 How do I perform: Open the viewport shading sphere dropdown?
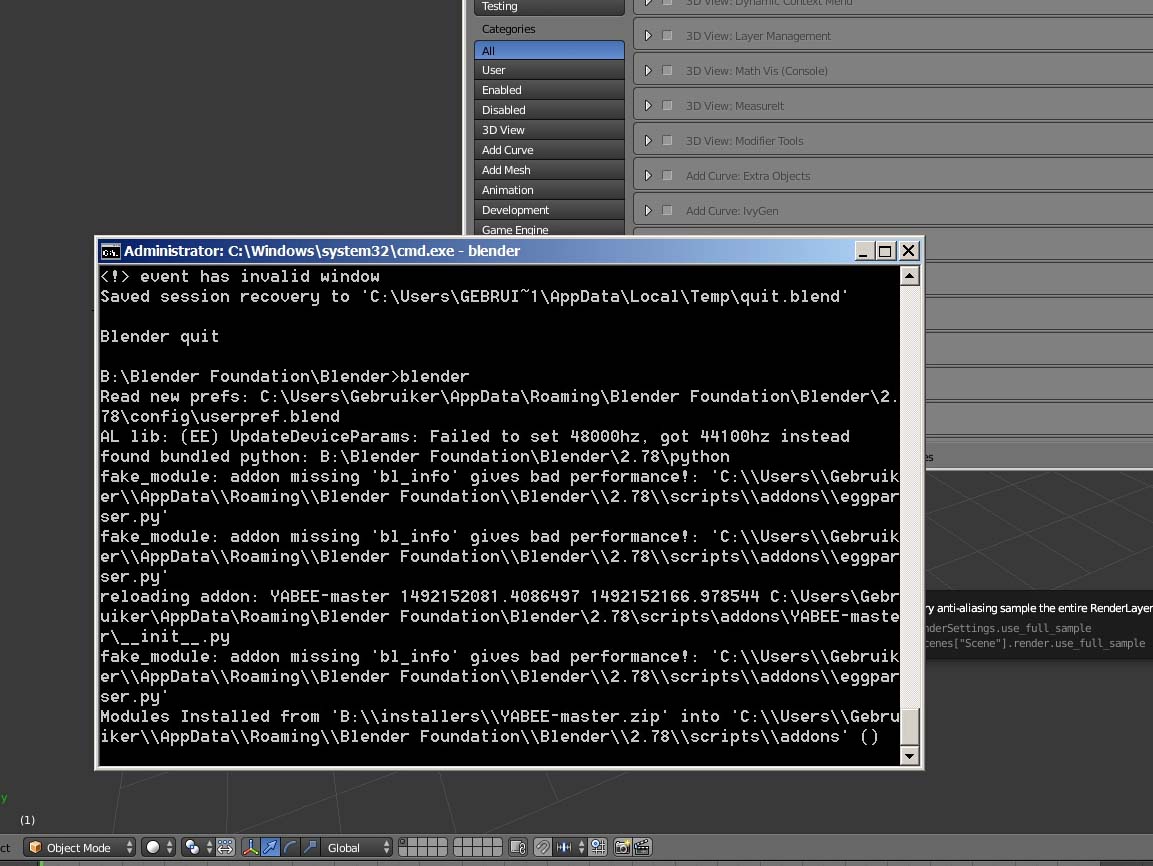coord(158,848)
